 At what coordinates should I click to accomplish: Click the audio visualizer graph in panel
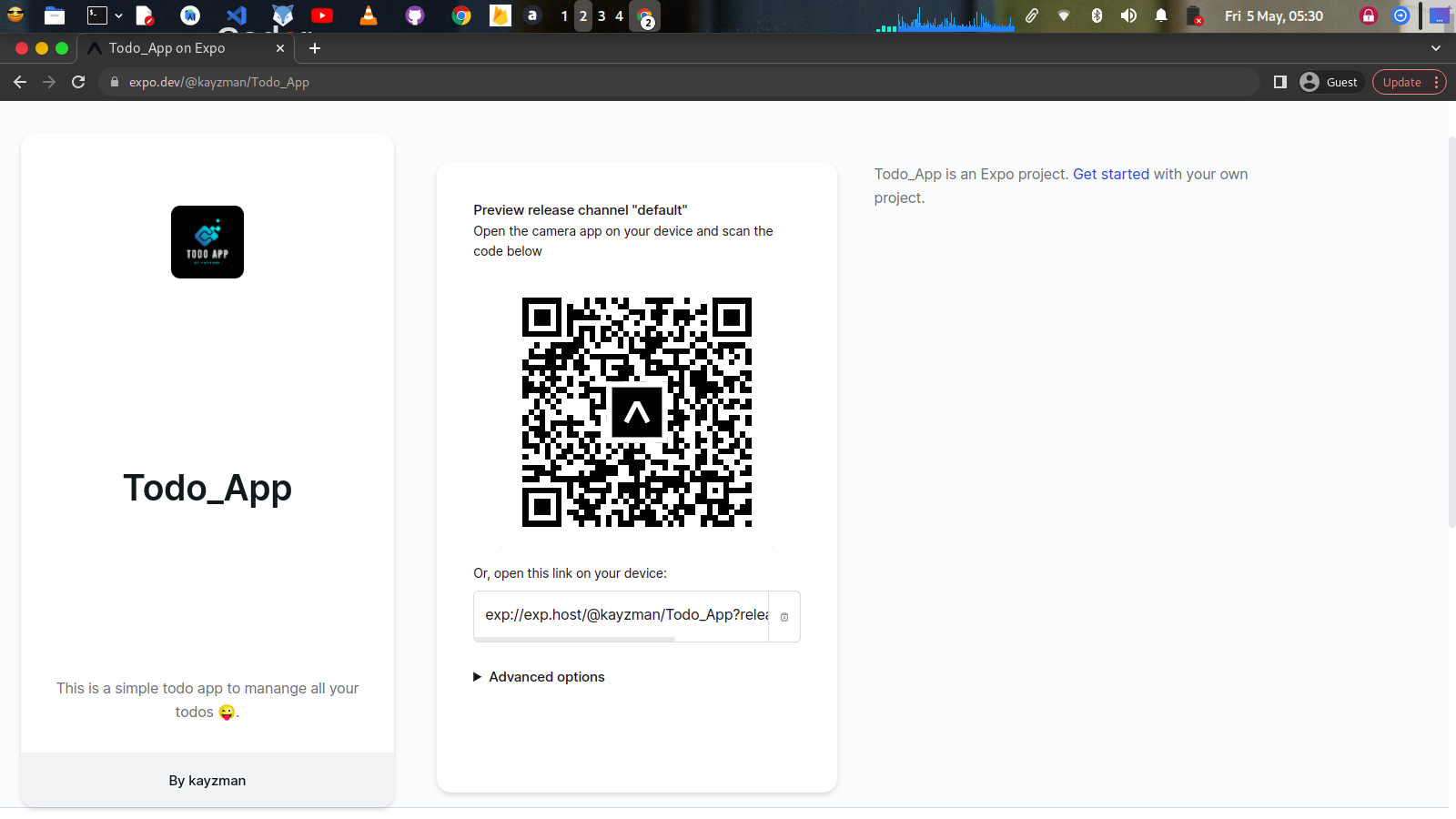coord(945,18)
